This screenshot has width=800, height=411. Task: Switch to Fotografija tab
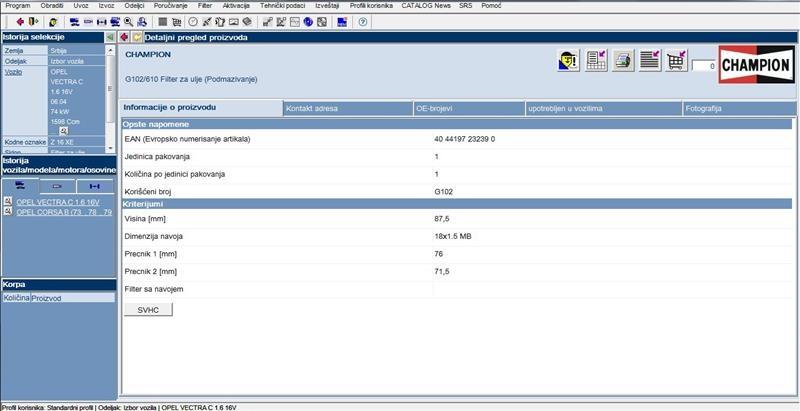click(x=739, y=109)
